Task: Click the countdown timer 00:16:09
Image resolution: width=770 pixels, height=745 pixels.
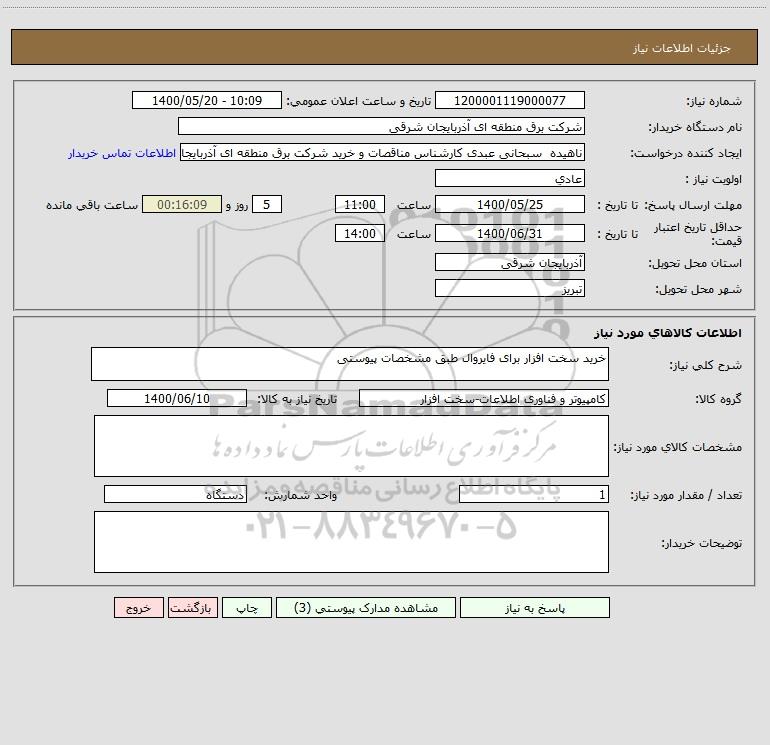Action: (182, 204)
